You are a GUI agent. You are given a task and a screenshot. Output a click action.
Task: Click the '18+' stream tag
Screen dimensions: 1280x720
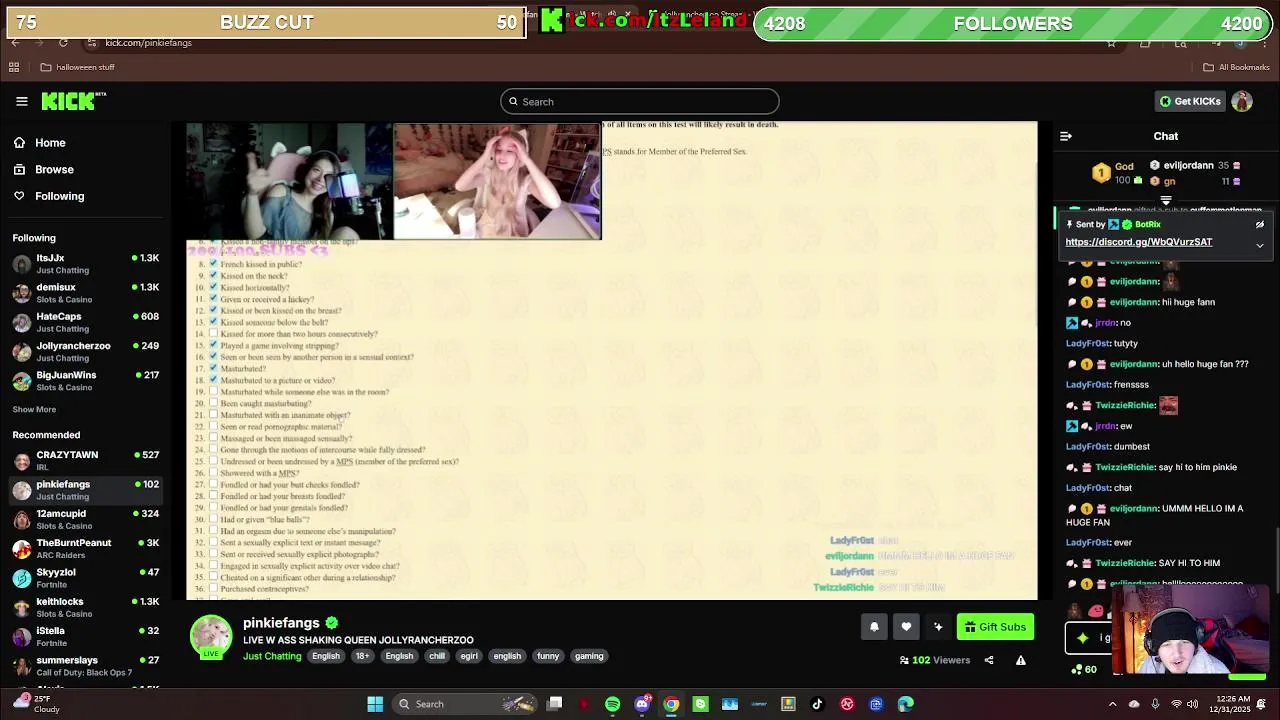point(362,656)
